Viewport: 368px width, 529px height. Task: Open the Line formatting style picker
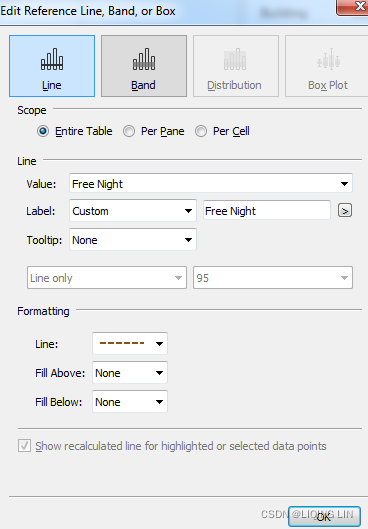(130, 343)
